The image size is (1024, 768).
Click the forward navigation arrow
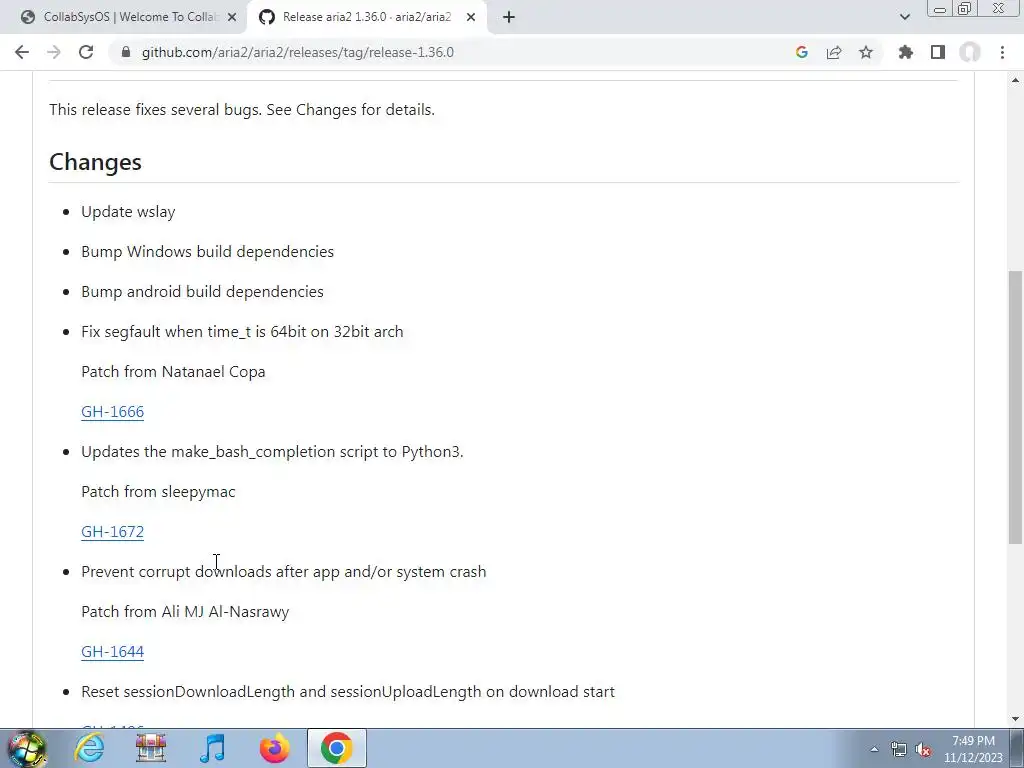pos(54,52)
